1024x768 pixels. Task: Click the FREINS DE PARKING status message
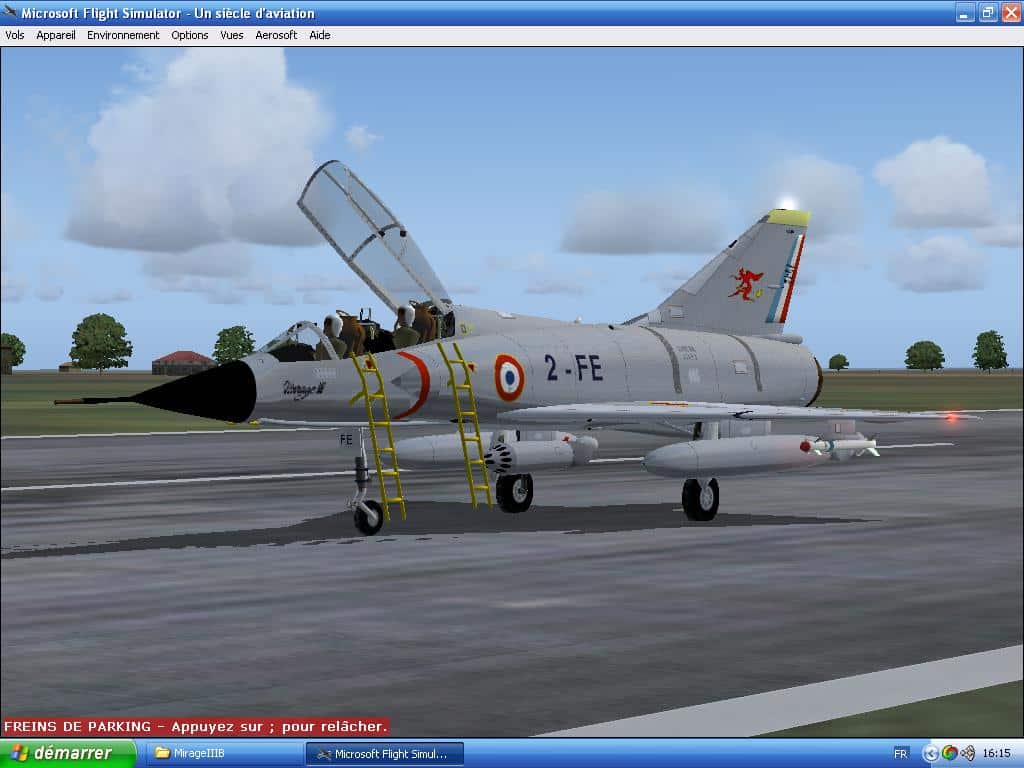(x=195, y=727)
